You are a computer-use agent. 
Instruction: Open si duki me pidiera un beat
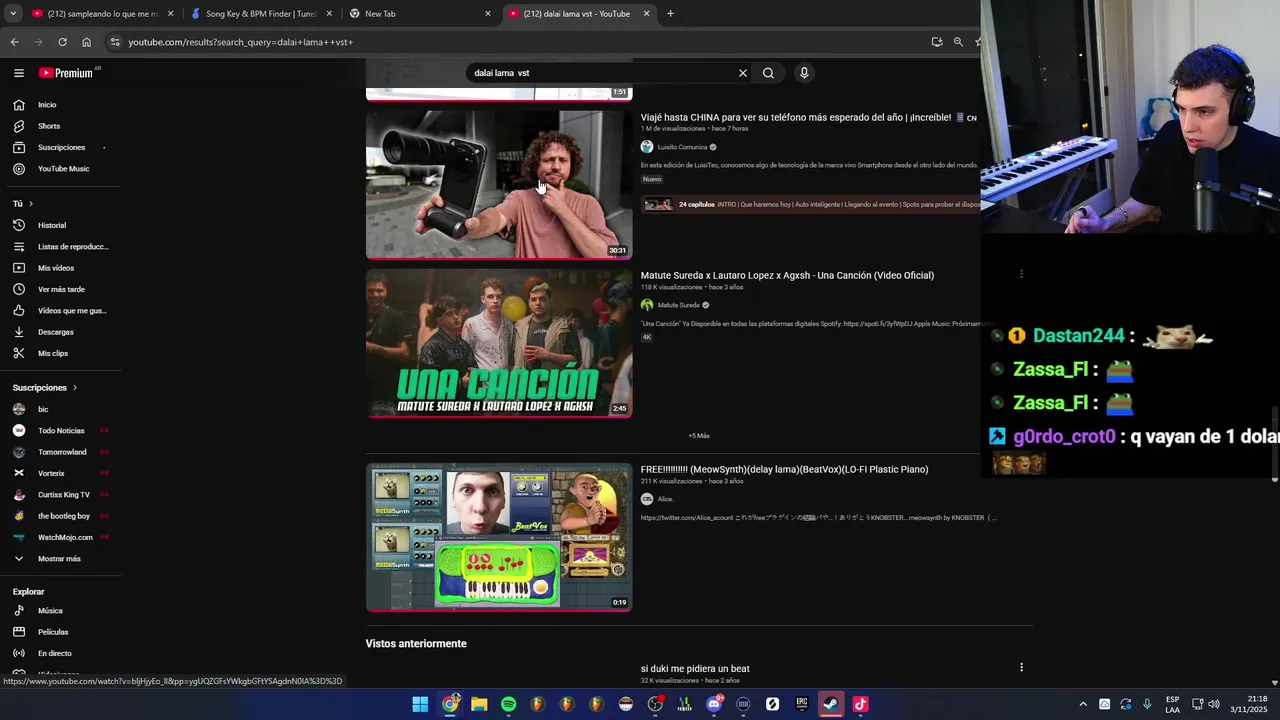[x=695, y=669]
